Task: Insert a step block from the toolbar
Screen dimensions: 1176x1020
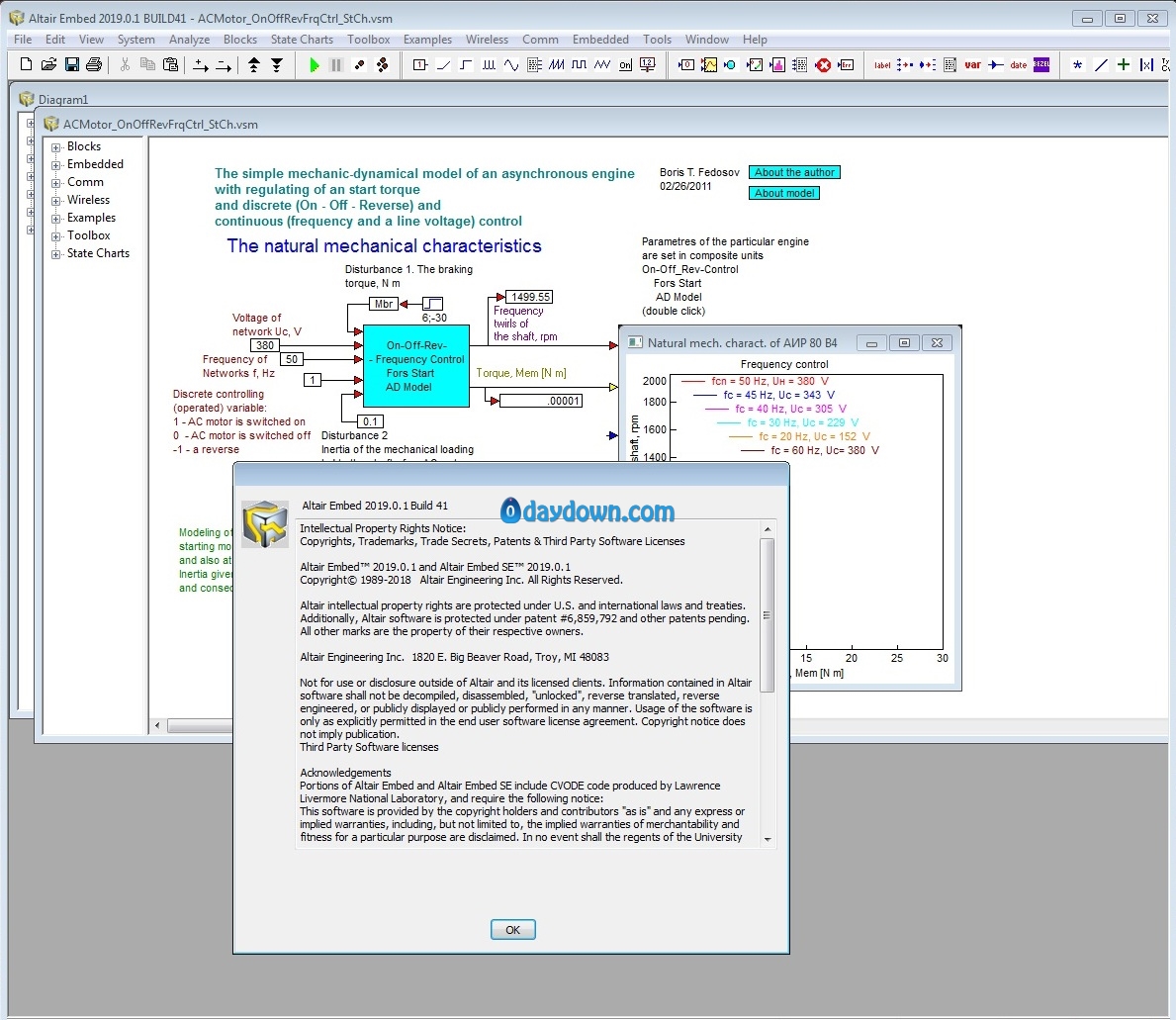Action: click(x=466, y=65)
